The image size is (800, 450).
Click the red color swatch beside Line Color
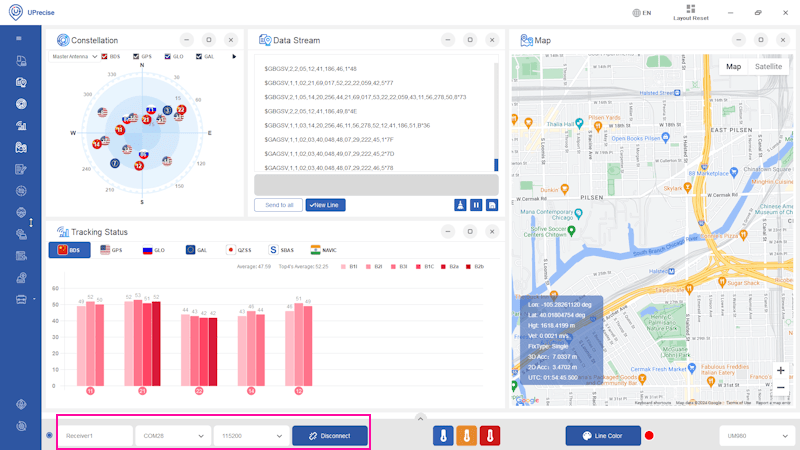tap(649, 436)
